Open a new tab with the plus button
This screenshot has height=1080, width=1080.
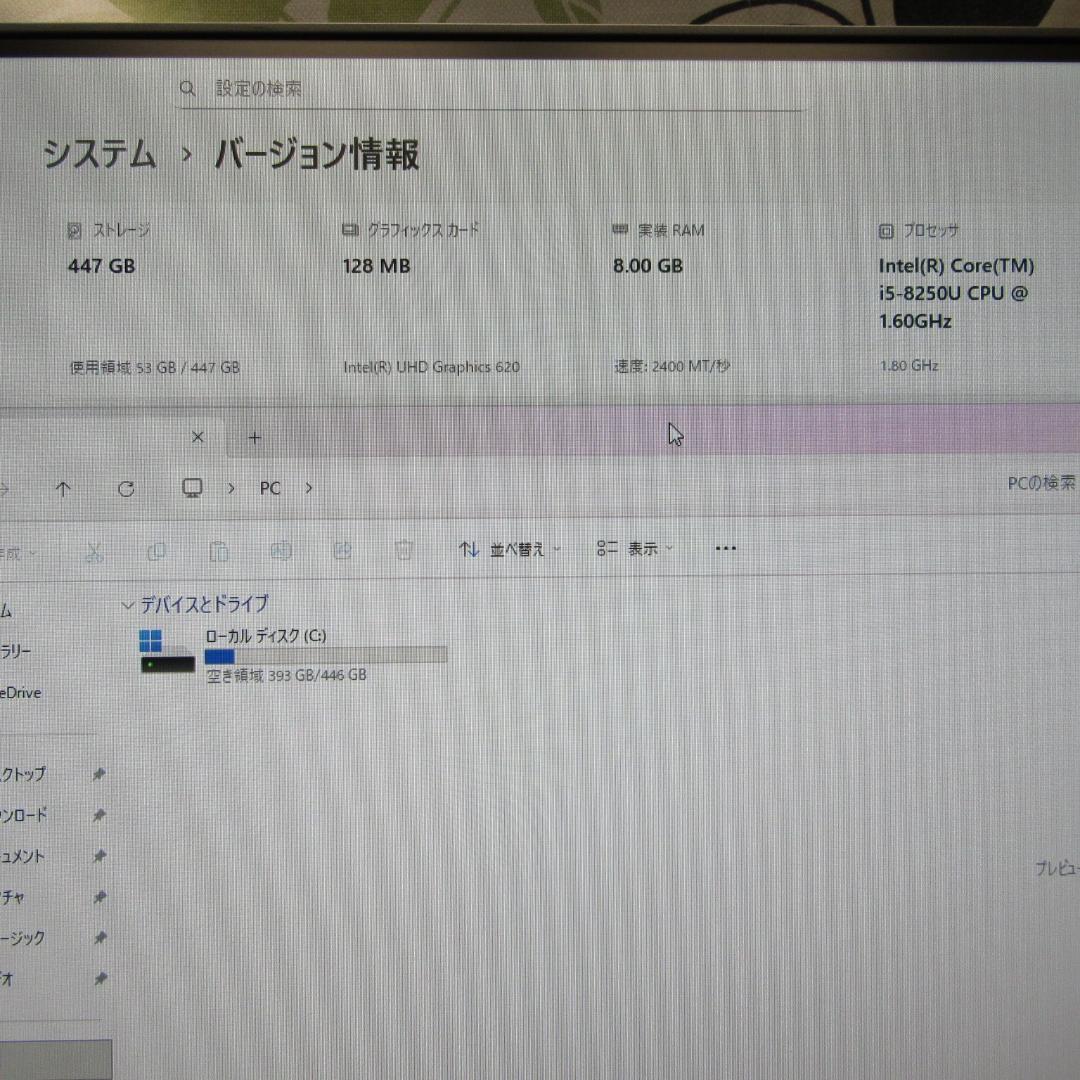click(254, 437)
